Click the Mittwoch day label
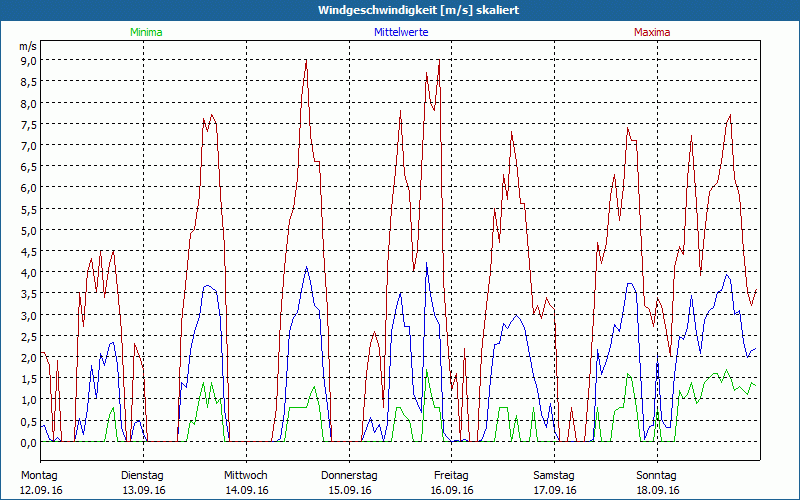The image size is (800, 500). pyautogui.click(x=246, y=475)
